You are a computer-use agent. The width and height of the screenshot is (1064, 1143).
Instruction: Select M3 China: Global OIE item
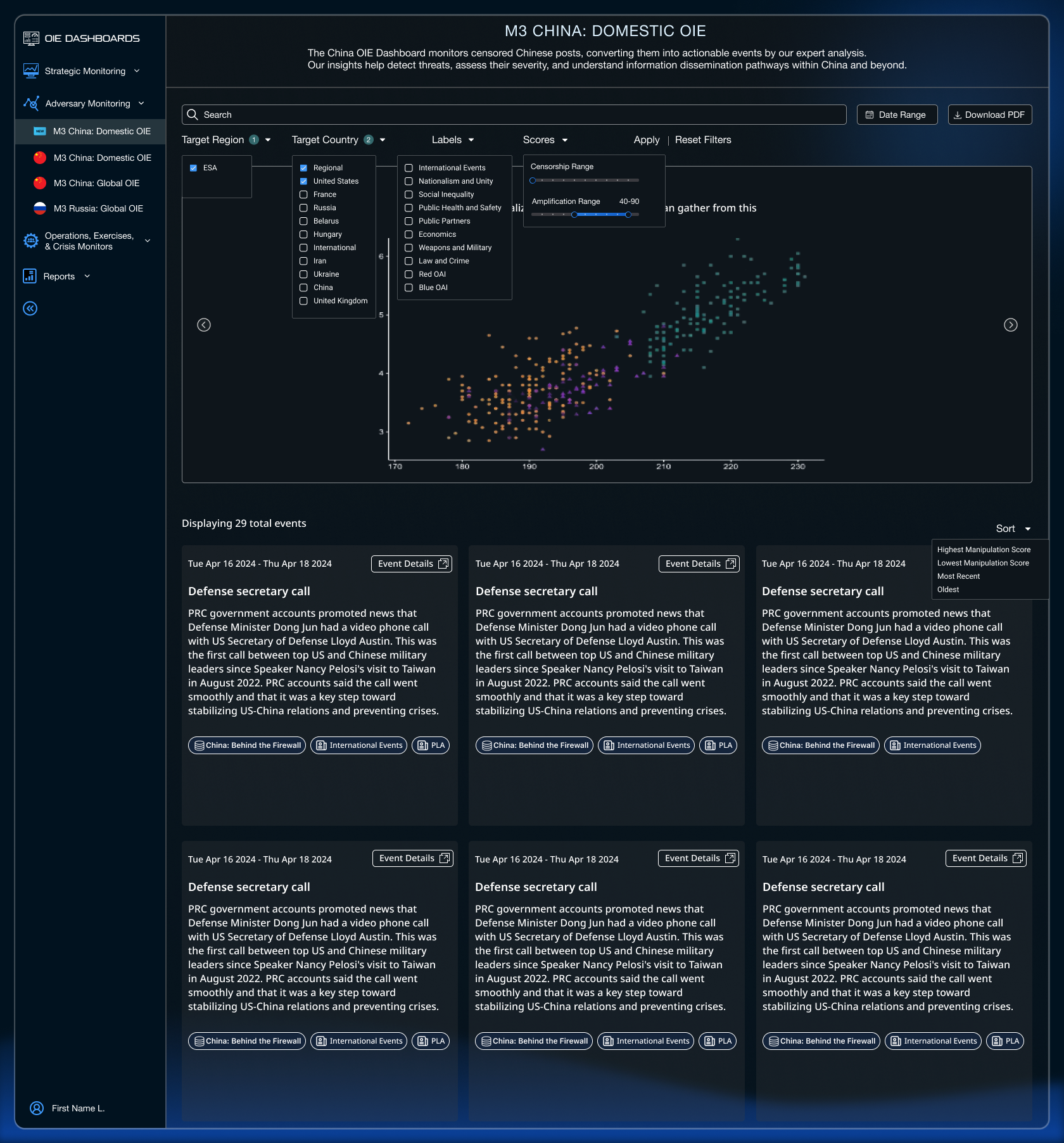pyautogui.click(x=96, y=183)
